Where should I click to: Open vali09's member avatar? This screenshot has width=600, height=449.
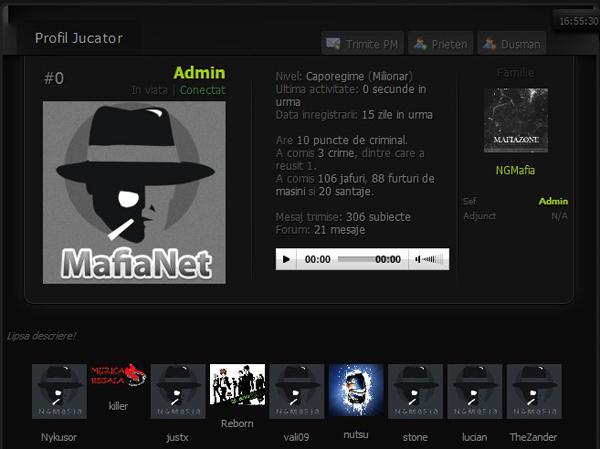(296, 391)
